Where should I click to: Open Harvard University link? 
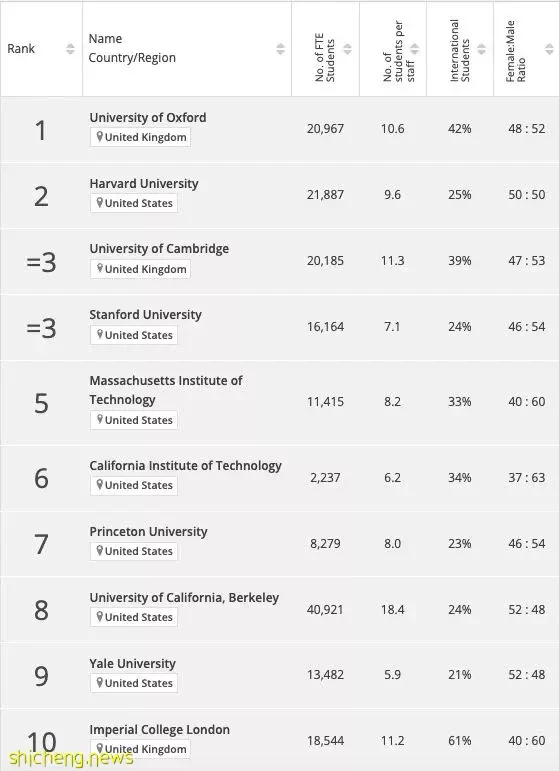click(144, 183)
